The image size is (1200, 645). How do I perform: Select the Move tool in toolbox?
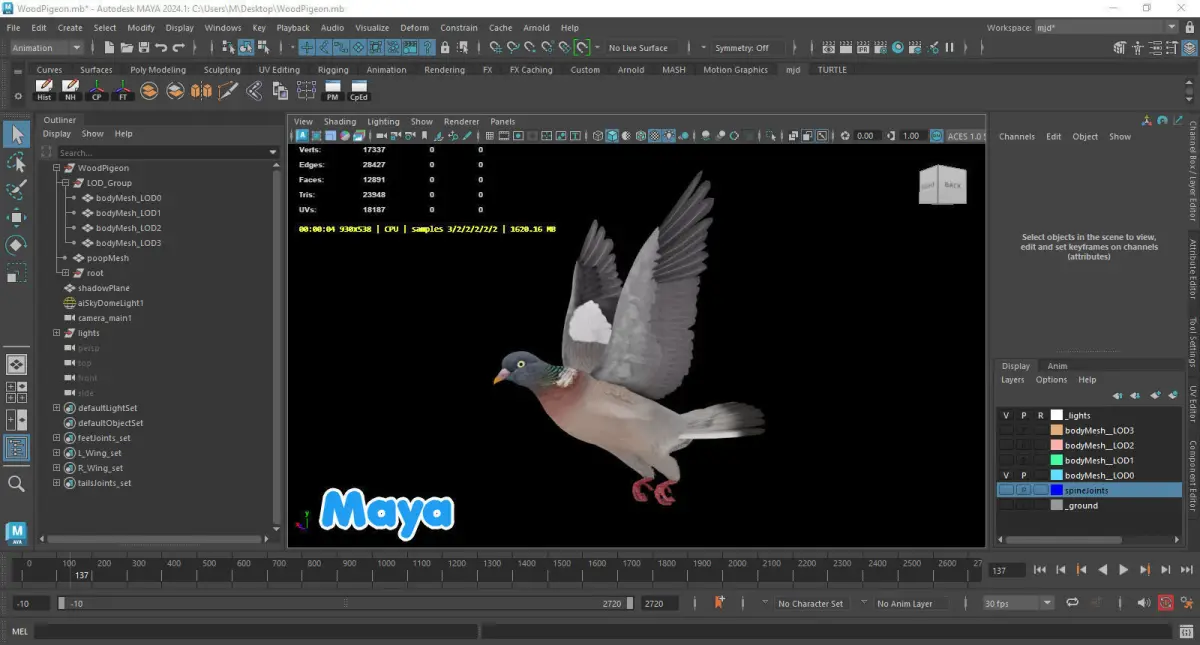pyautogui.click(x=16, y=218)
